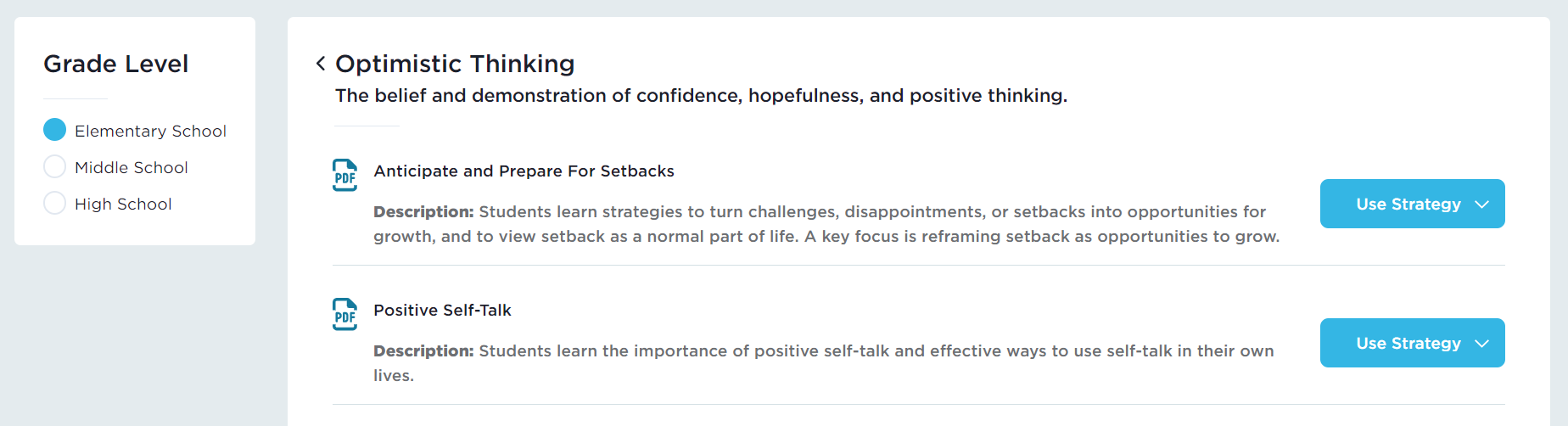The width and height of the screenshot is (1568, 426).
Task: Open the PDF icon for Positive Self-Talk
Action: [344, 314]
